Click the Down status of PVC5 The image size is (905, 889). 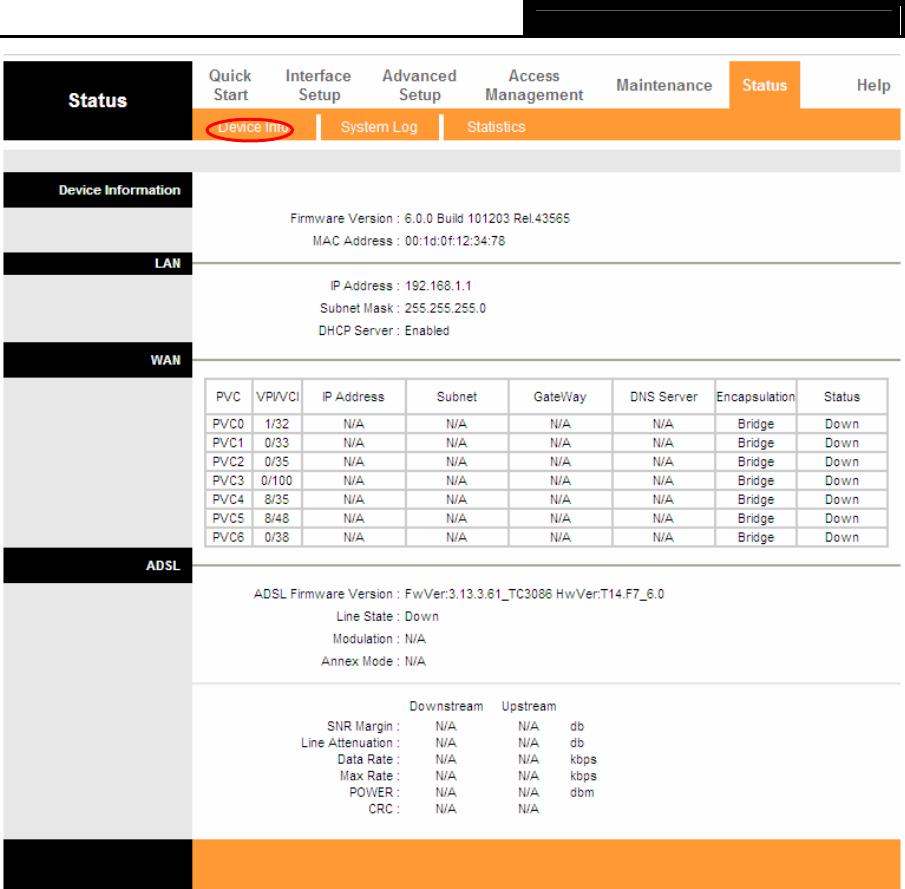pyautogui.click(x=841, y=519)
